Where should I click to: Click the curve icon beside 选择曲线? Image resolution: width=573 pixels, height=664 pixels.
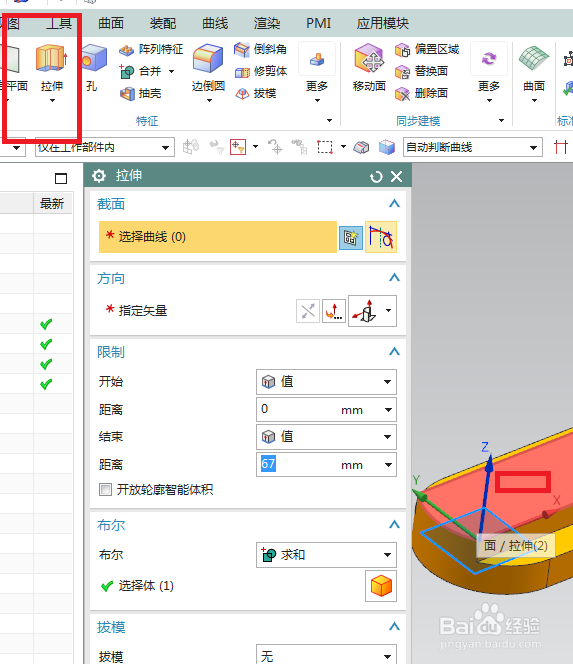point(381,237)
